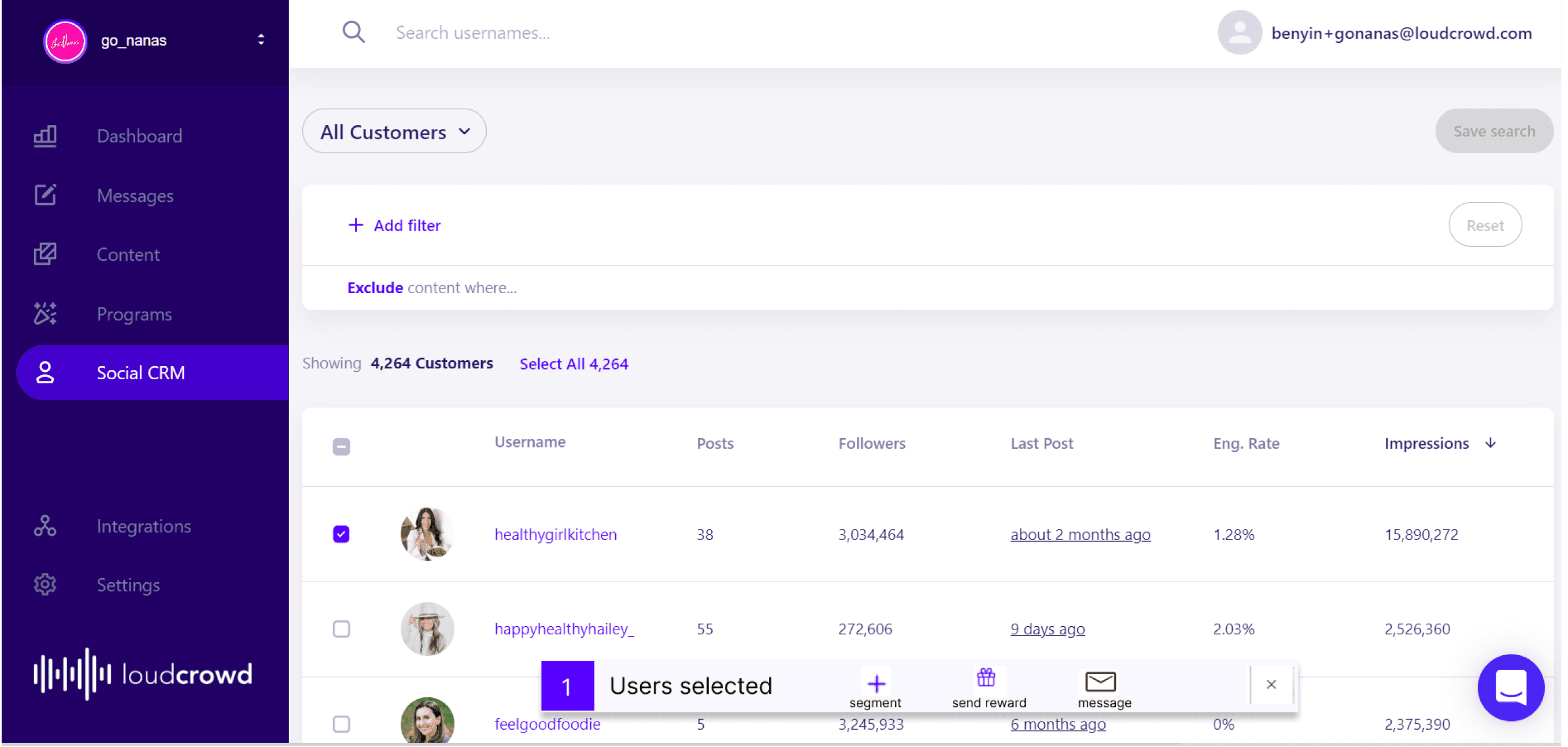Add selected users to a segment
The width and height of the screenshot is (1568, 747).
pyautogui.click(x=876, y=685)
